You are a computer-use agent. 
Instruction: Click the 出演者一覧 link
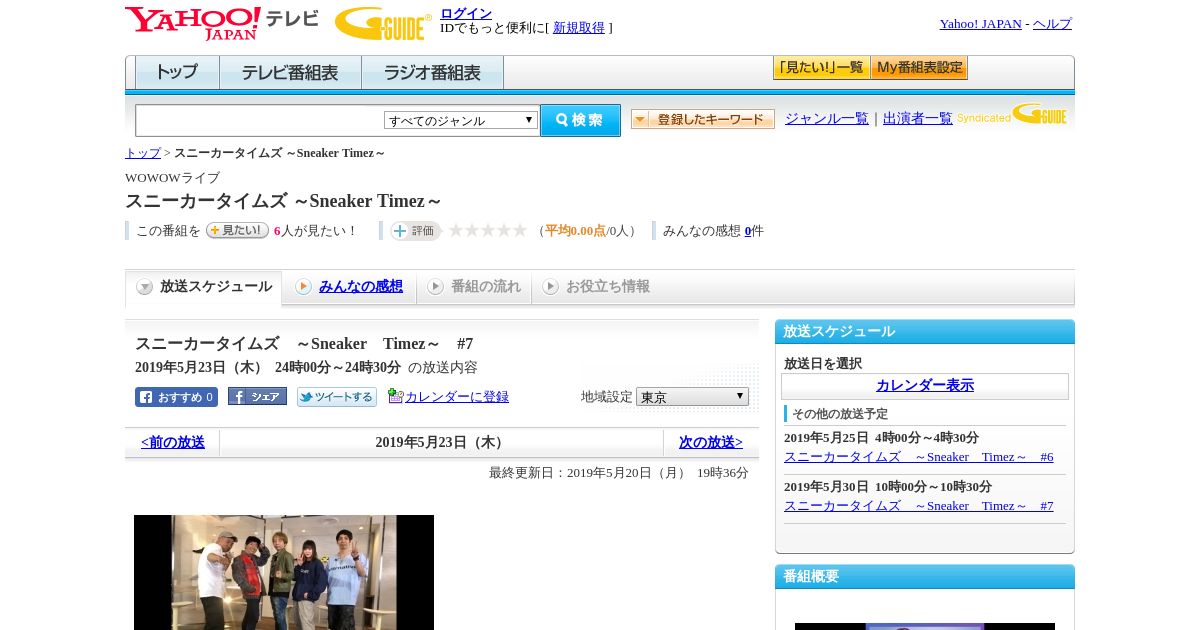pyautogui.click(x=918, y=118)
